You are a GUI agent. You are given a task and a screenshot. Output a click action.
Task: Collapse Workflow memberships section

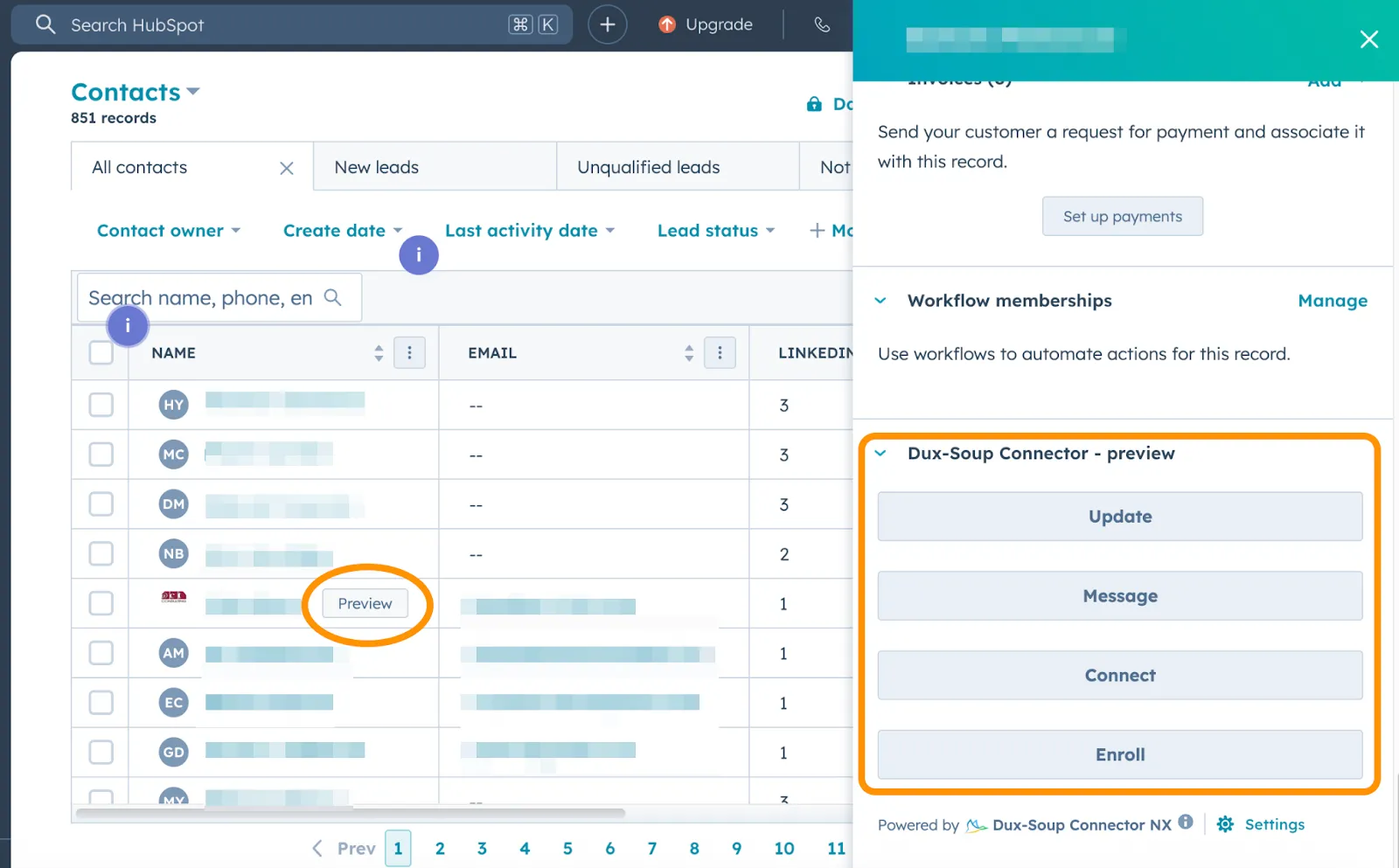coord(880,301)
